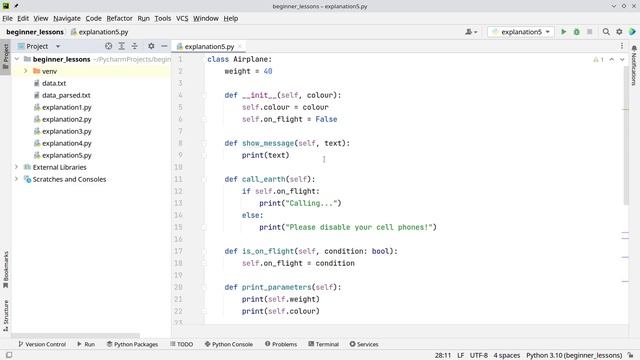Open Python Packages tool window
640x360 pixels.
[132, 344]
